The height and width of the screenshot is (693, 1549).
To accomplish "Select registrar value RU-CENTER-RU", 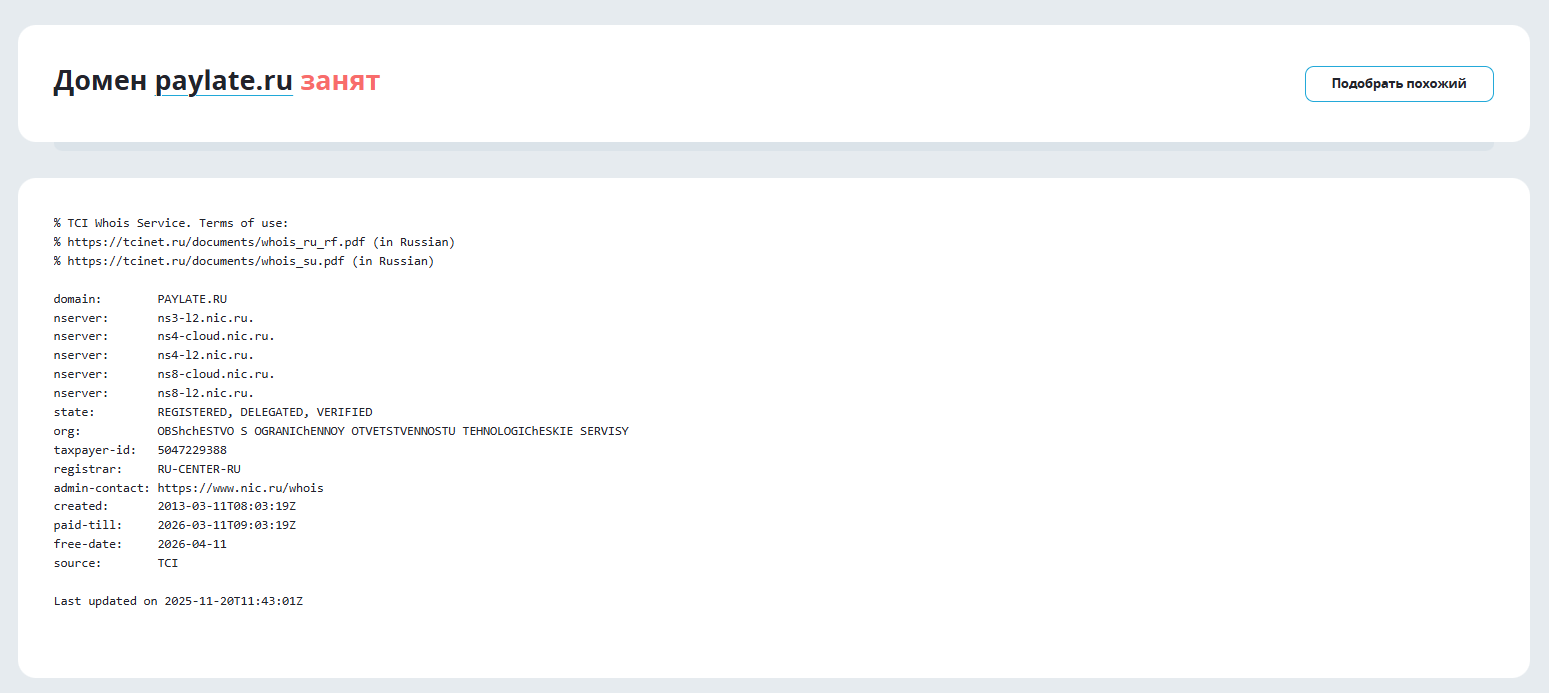I will [199, 469].
